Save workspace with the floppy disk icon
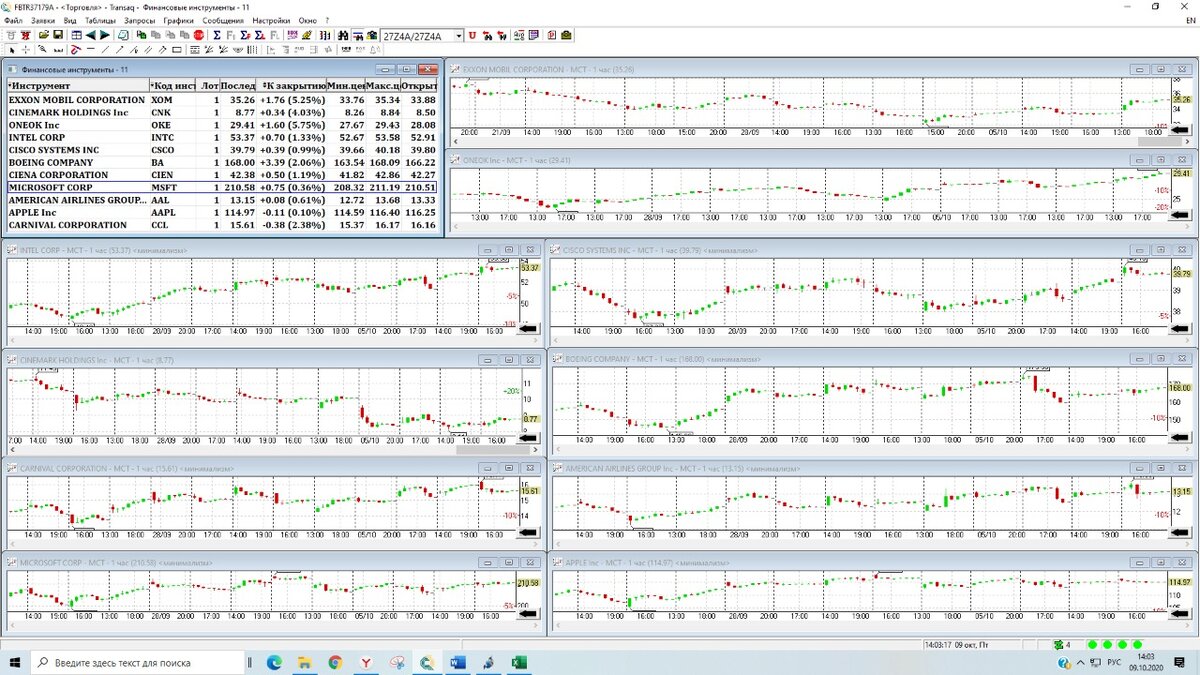This screenshot has height=675, width=1200. pyautogui.click(x=58, y=35)
